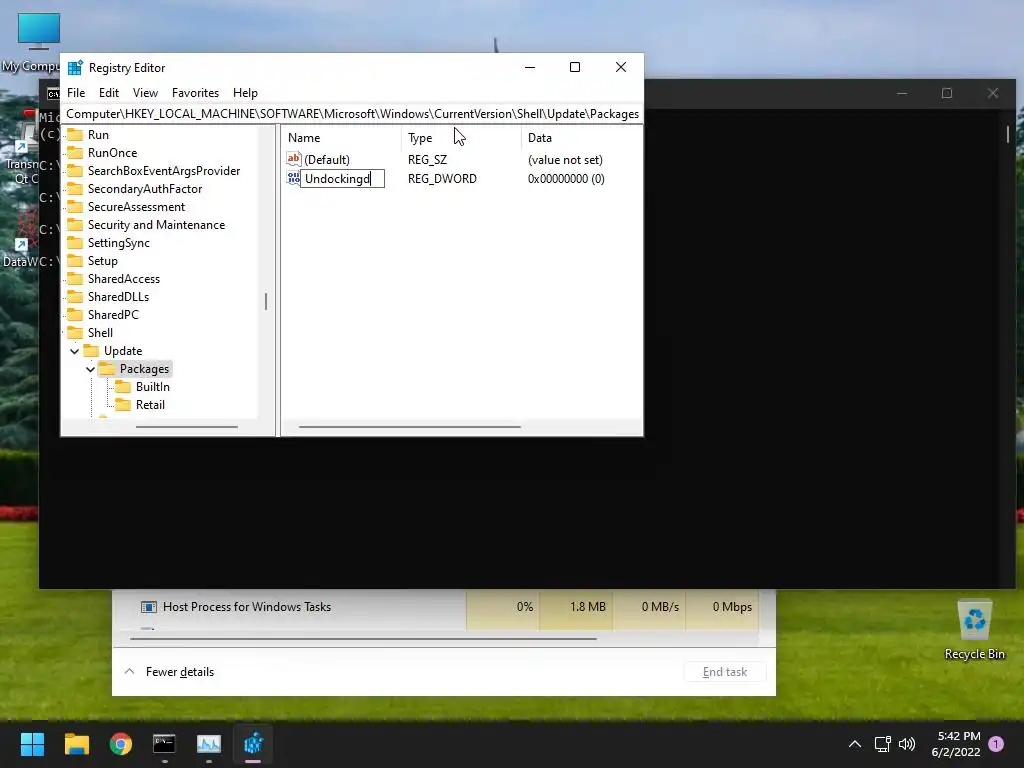The width and height of the screenshot is (1024, 768).
Task: Open the network status tray icon
Action: click(x=883, y=744)
